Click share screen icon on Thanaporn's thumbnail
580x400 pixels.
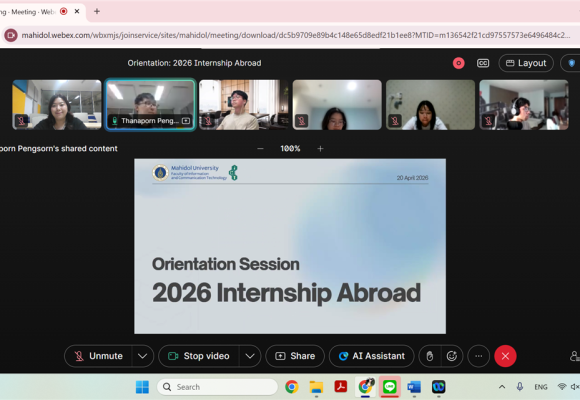point(186,121)
